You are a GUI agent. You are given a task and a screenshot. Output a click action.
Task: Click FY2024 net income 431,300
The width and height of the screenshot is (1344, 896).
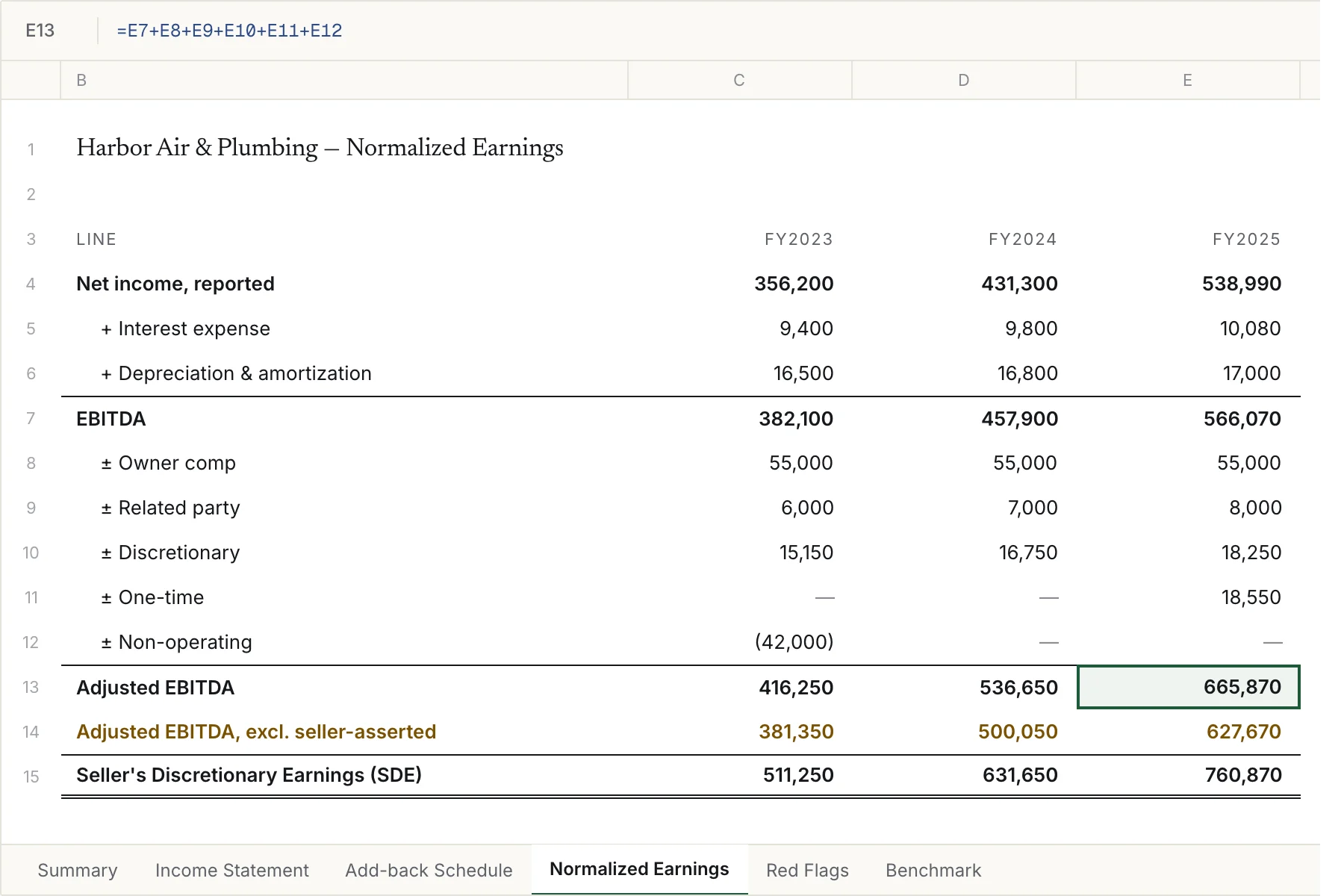click(1019, 284)
